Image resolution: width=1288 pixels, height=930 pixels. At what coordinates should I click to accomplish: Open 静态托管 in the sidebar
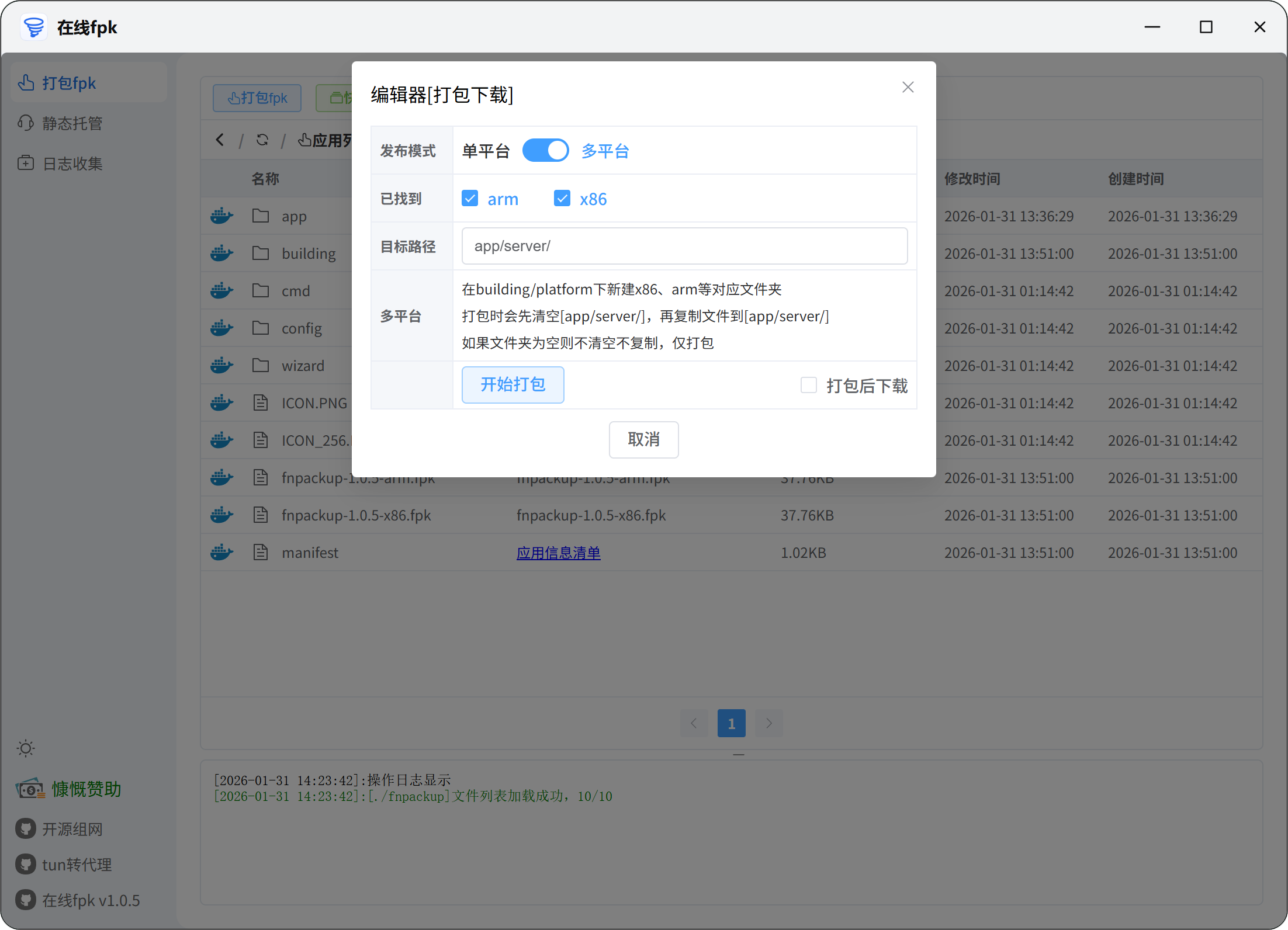tap(71, 123)
